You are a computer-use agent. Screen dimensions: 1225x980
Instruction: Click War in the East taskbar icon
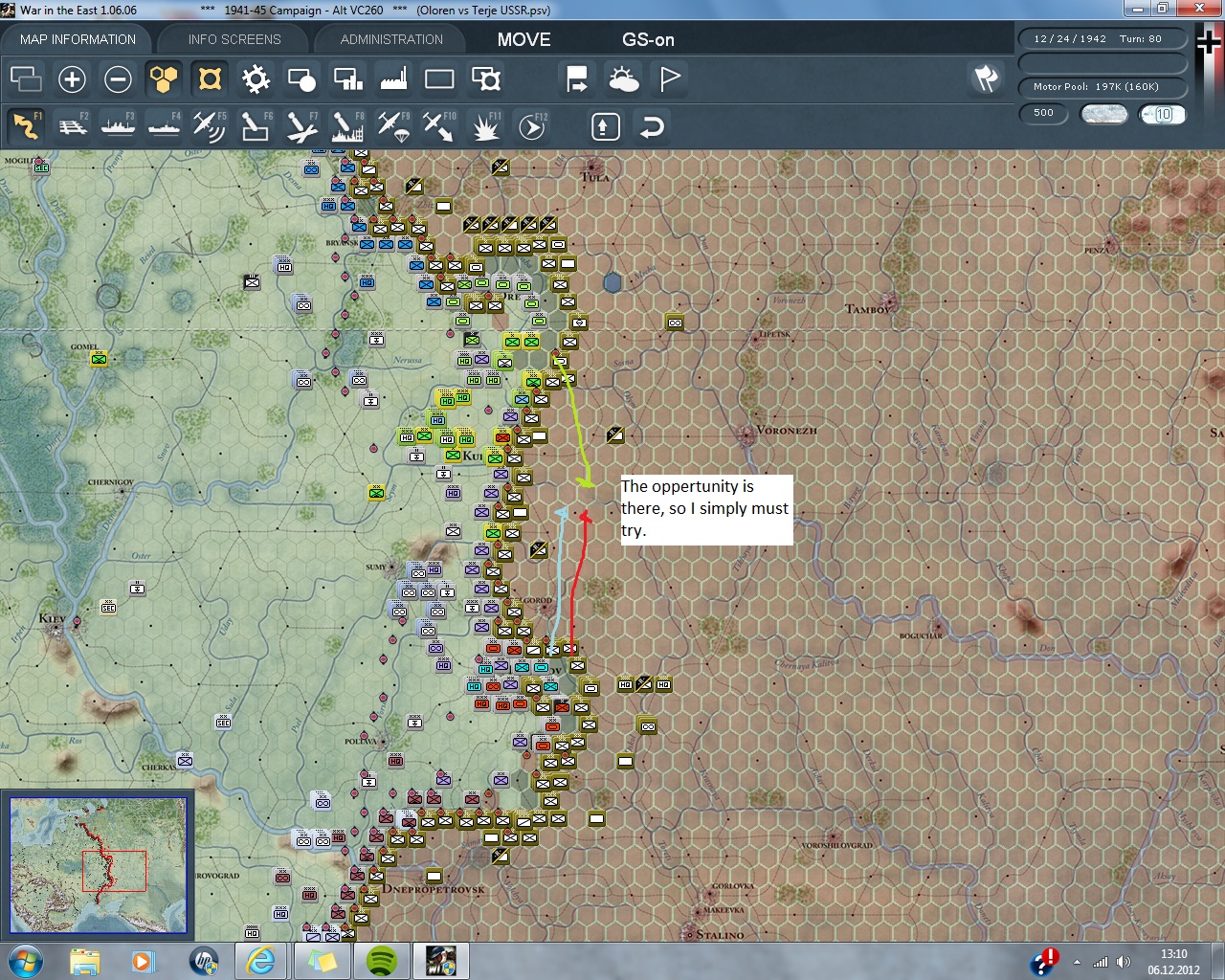pyautogui.click(x=440, y=961)
